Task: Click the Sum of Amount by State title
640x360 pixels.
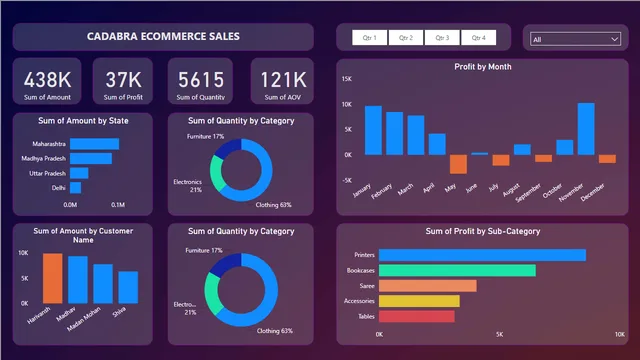Action: 83,121
